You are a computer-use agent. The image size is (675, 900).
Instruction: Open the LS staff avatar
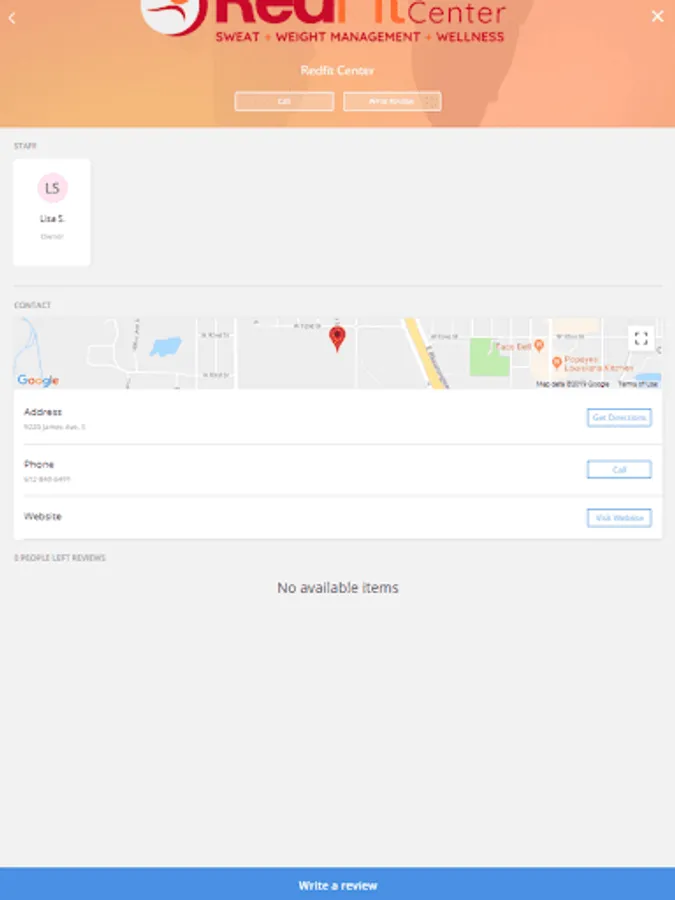[x=52, y=188]
